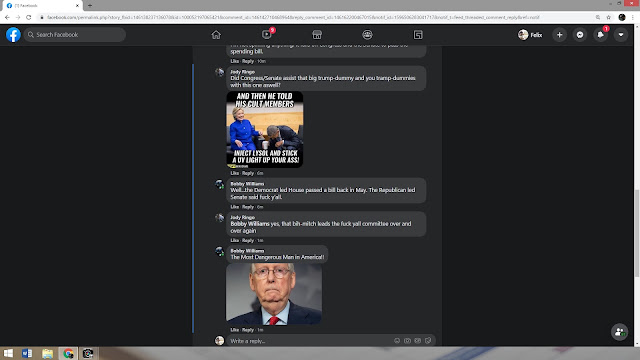Reply to the spending bill comment
This screenshot has height=360, width=640.
click(x=248, y=61)
